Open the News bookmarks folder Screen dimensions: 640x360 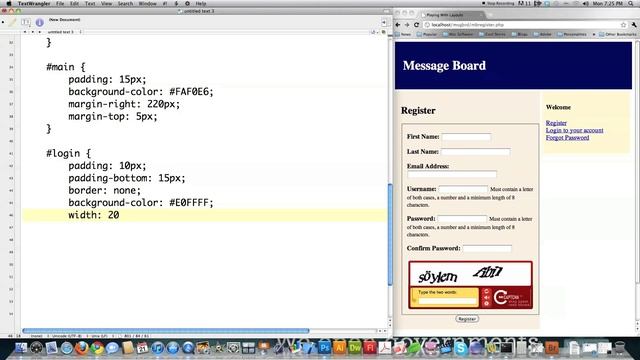[x=403, y=34]
